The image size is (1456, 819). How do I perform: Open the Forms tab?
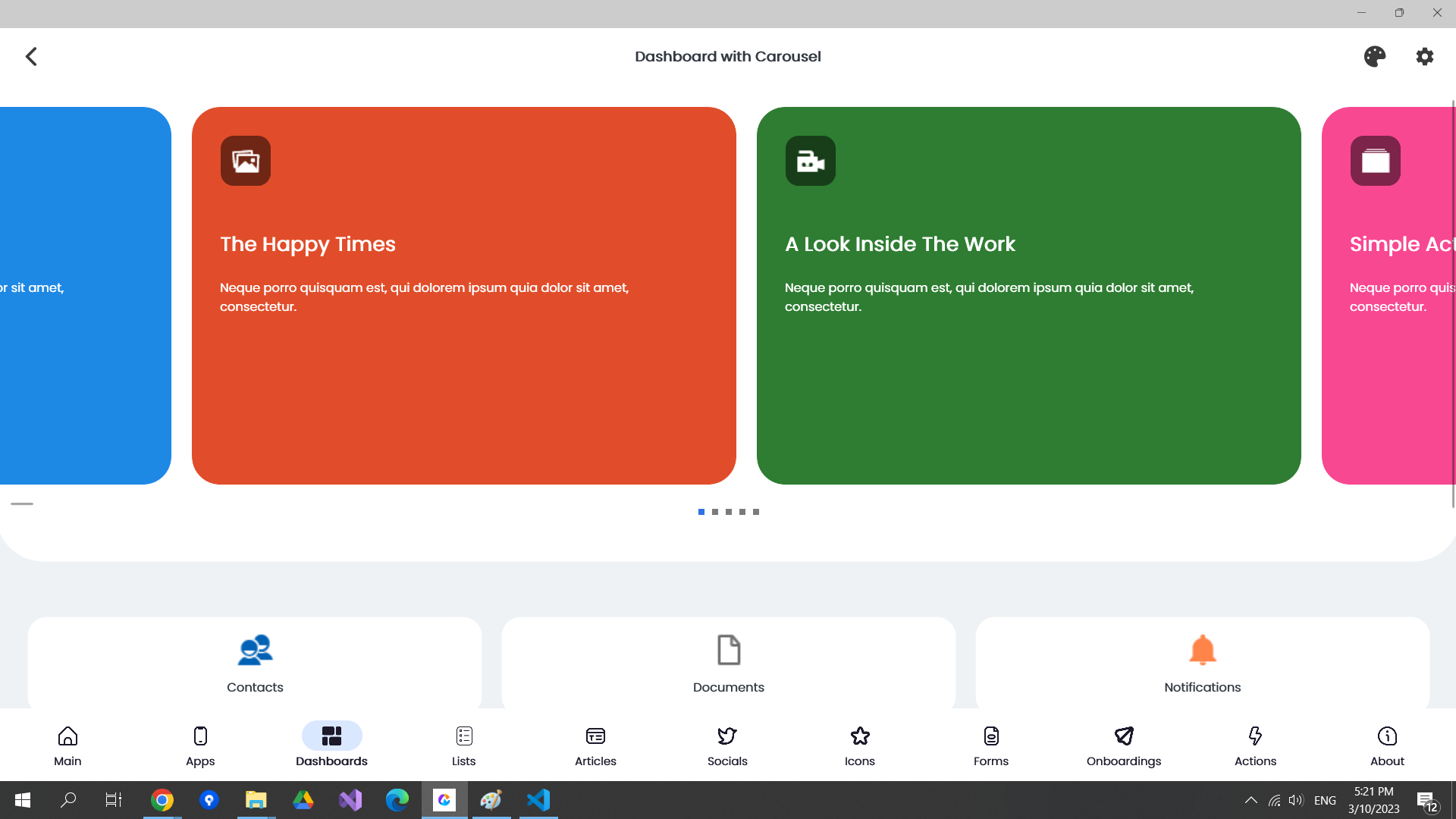pos(991,745)
